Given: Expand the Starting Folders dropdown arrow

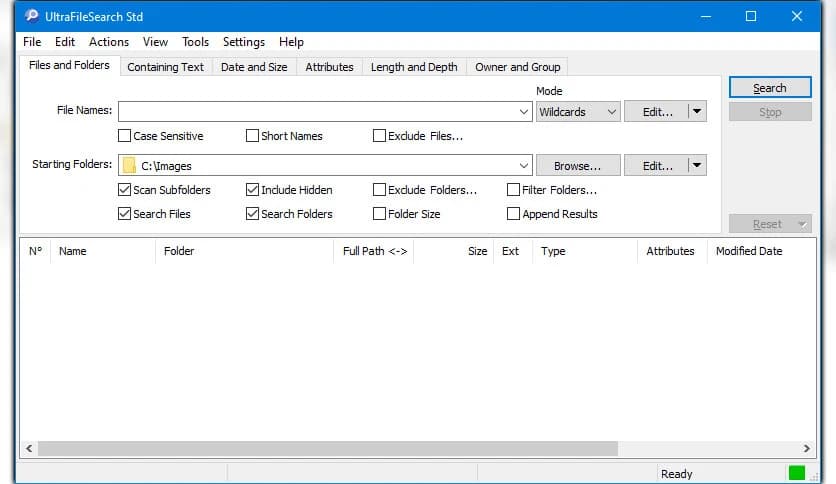Looking at the screenshot, I should (x=524, y=166).
